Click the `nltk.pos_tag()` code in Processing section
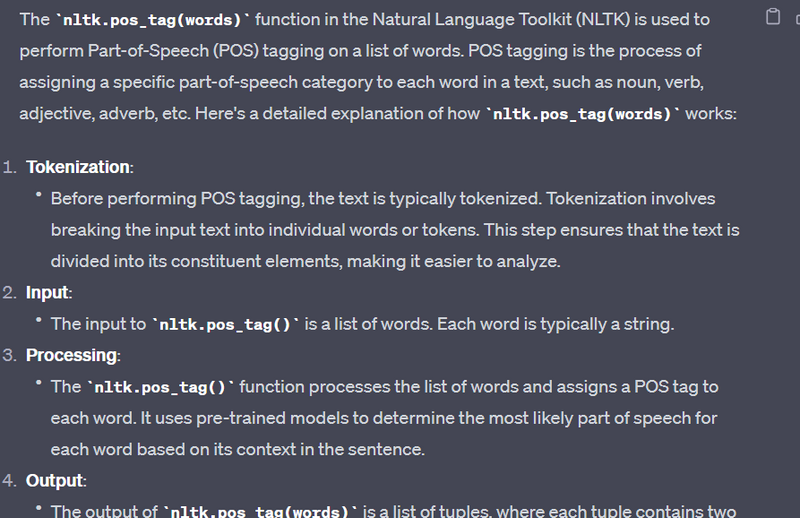This screenshot has width=800, height=518. [161, 387]
